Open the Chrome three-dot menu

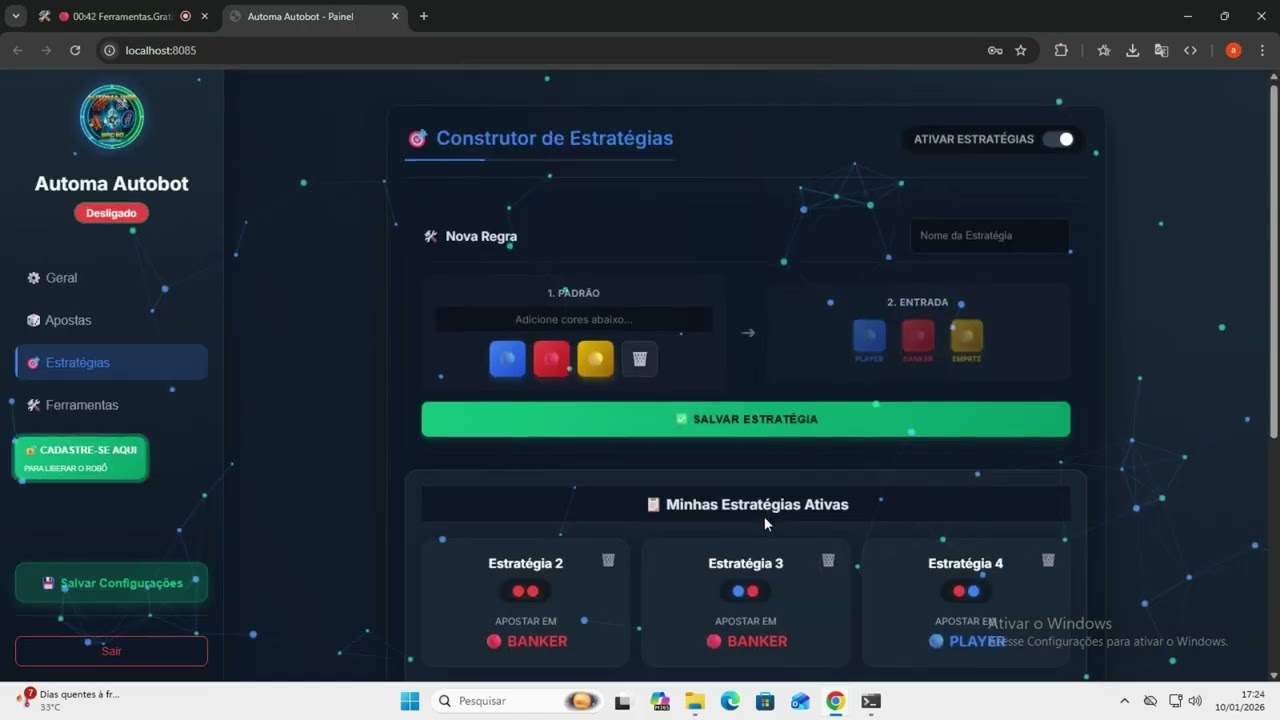tap(1262, 50)
